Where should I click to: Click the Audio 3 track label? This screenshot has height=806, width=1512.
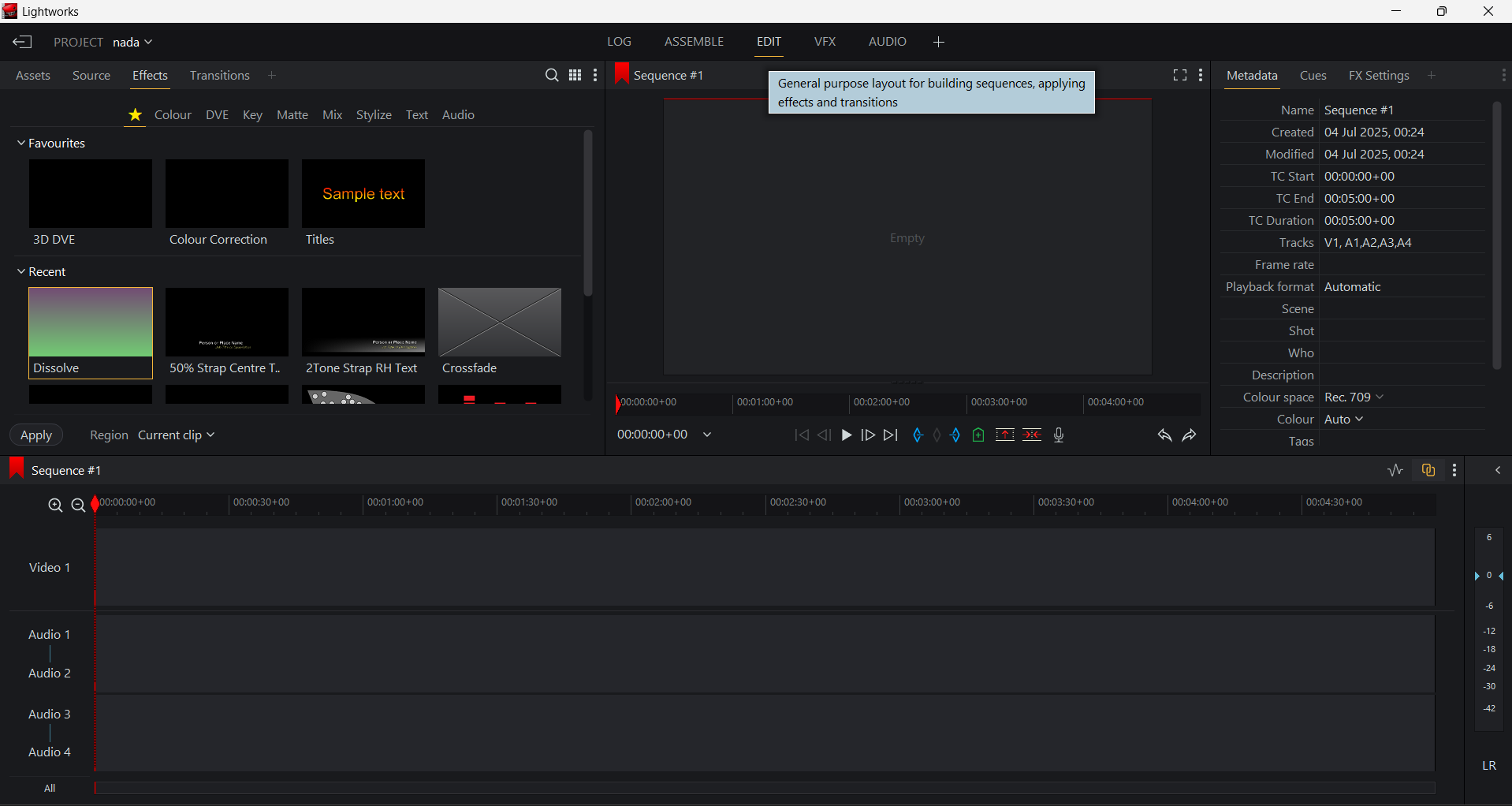pyautogui.click(x=50, y=715)
